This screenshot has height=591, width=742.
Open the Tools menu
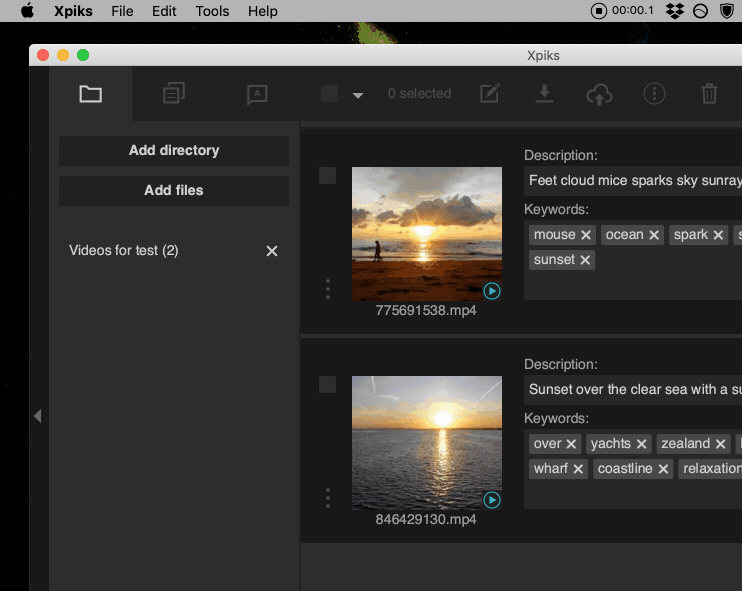[212, 11]
